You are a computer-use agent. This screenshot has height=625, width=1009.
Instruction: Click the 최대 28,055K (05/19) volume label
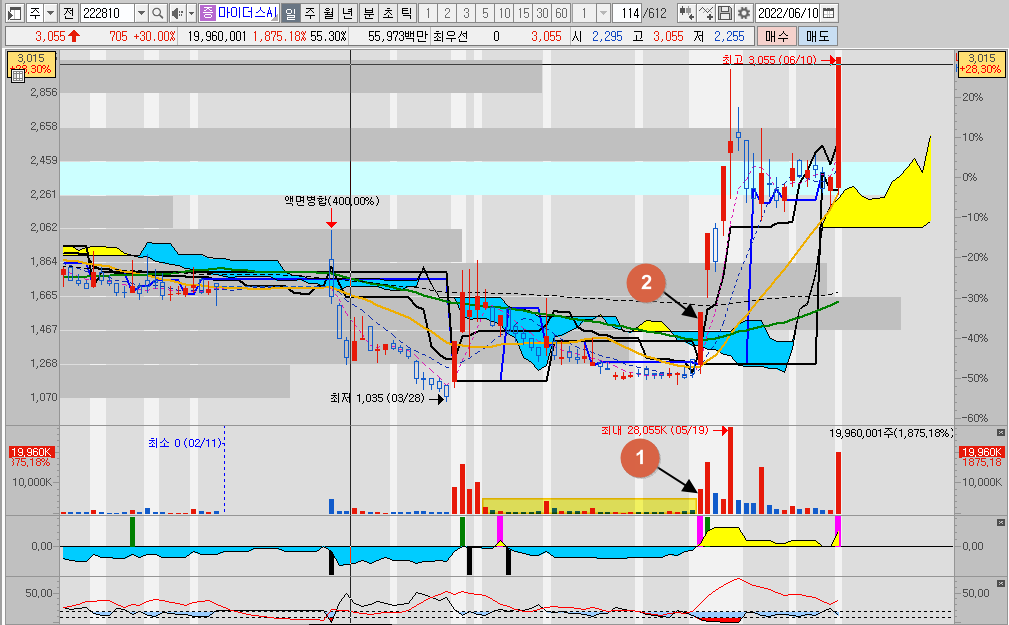tap(654, 430)
